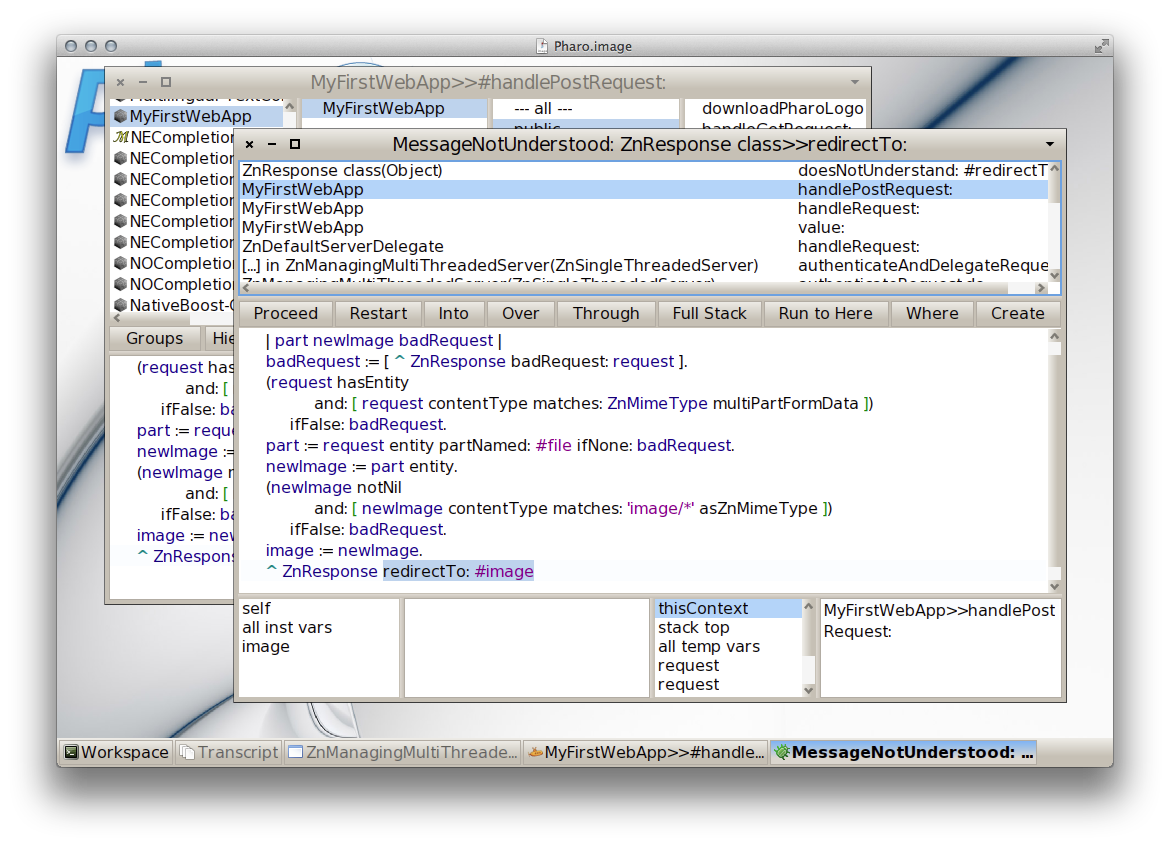Click the 'badRequest := [' code line
This screenshot has height=846, width=1170.
click(x=477, y=362)
